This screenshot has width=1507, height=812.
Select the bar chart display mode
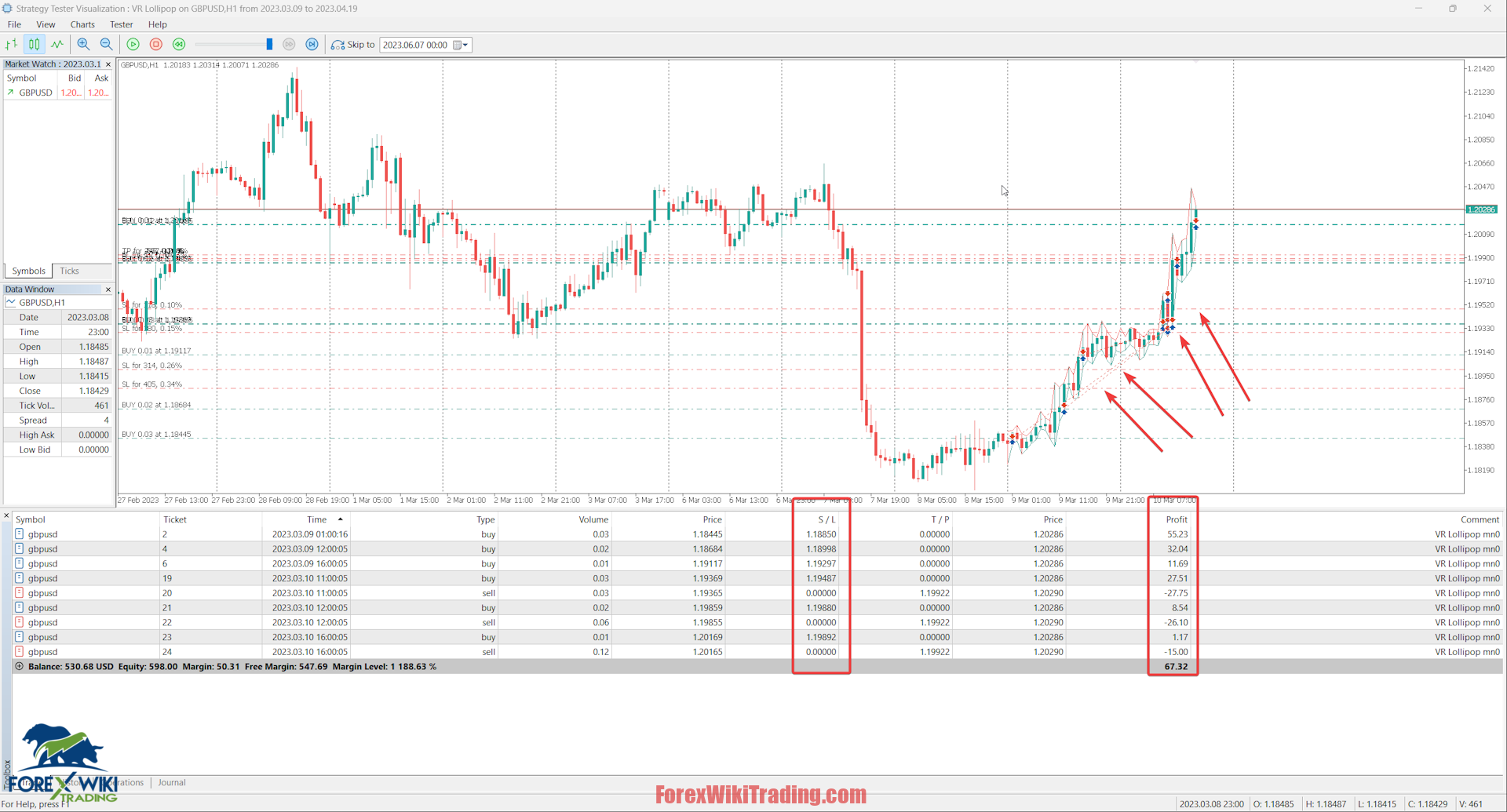12,44
